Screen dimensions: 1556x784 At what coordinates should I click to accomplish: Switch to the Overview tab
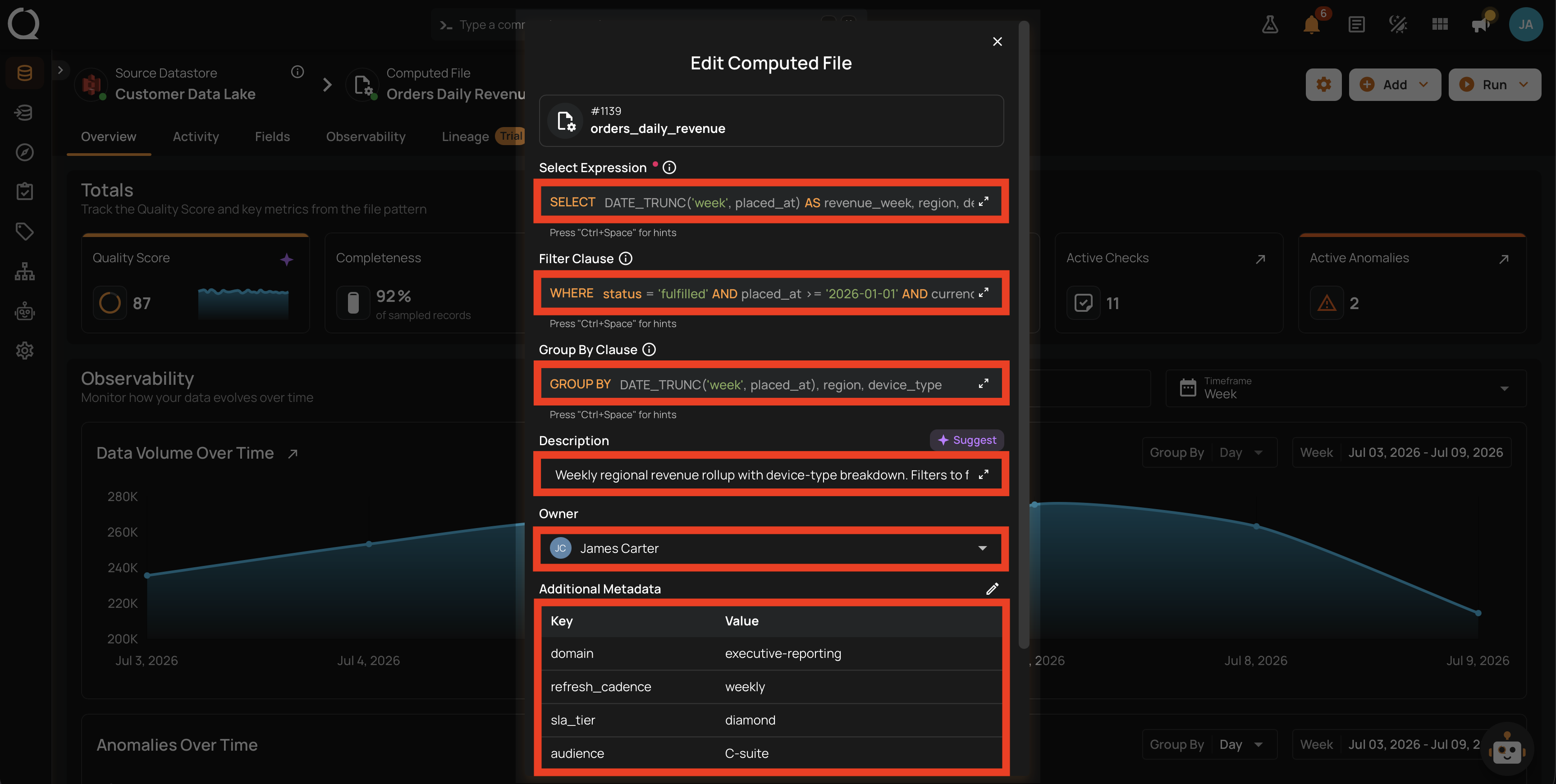[x=109, y=137]
